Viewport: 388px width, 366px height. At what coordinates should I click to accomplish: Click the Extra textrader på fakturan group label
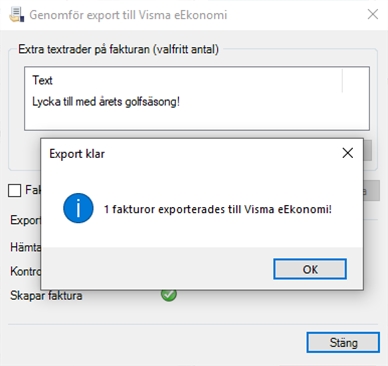click(x=118, y=49)
